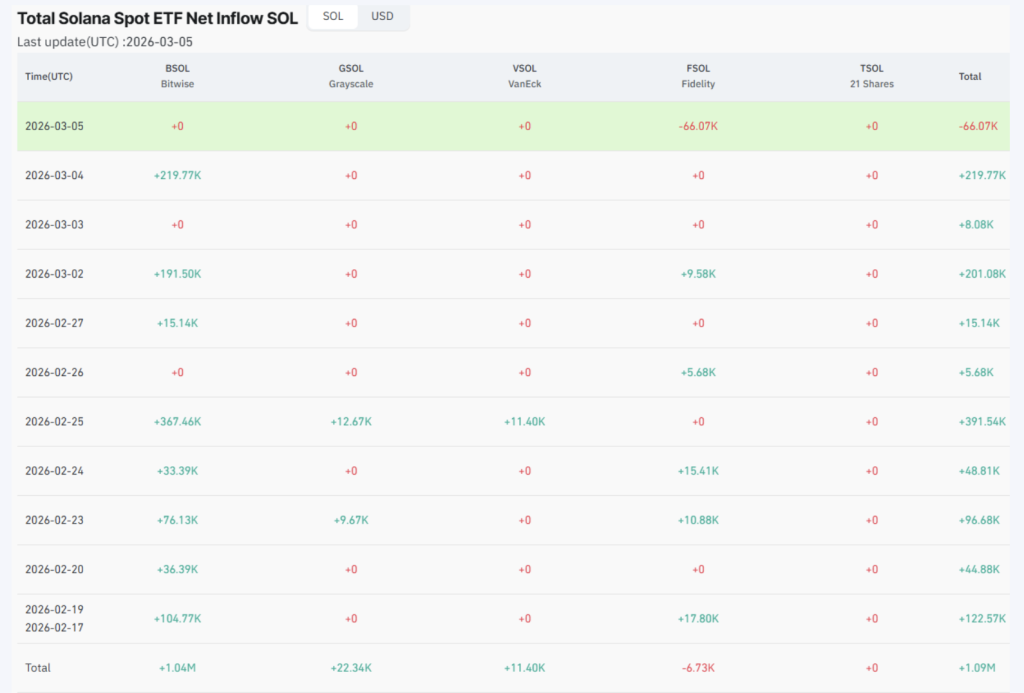Click the FSOL Fidelity column header
Screen dimensions: 1024x693
coord(698,76)
